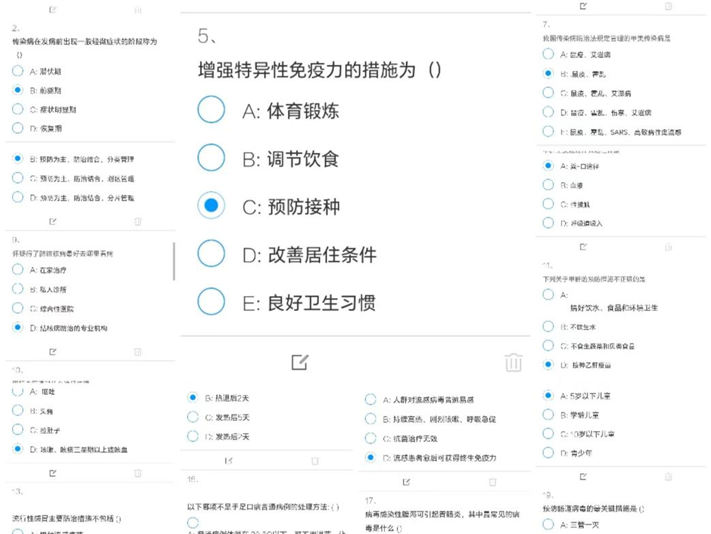Select option A: 体育锻炼
The image size is (711, 534).
[x=211, y=109]
